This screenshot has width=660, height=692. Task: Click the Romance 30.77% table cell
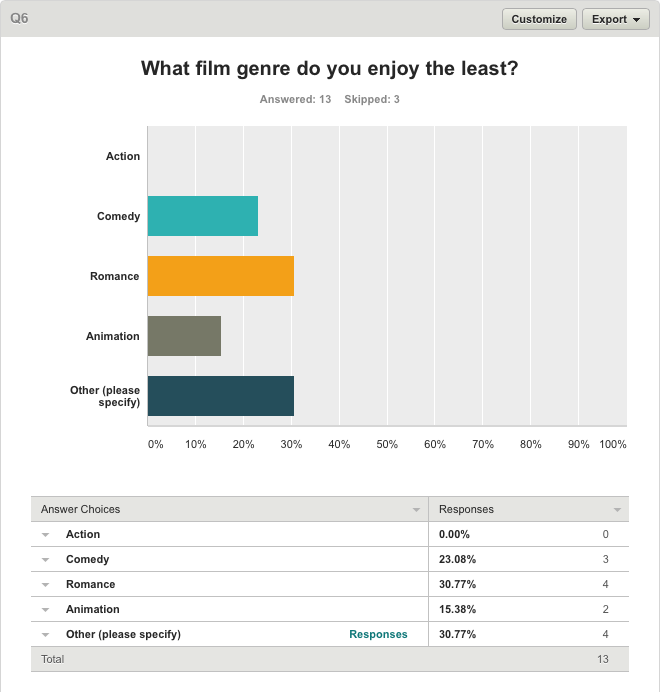point(457,584)
